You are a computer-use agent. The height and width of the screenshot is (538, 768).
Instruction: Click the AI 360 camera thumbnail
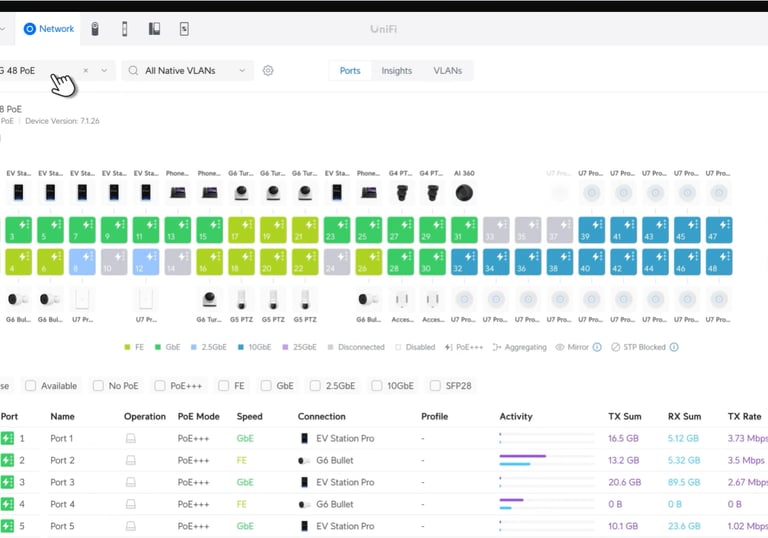tap(464, 193)
